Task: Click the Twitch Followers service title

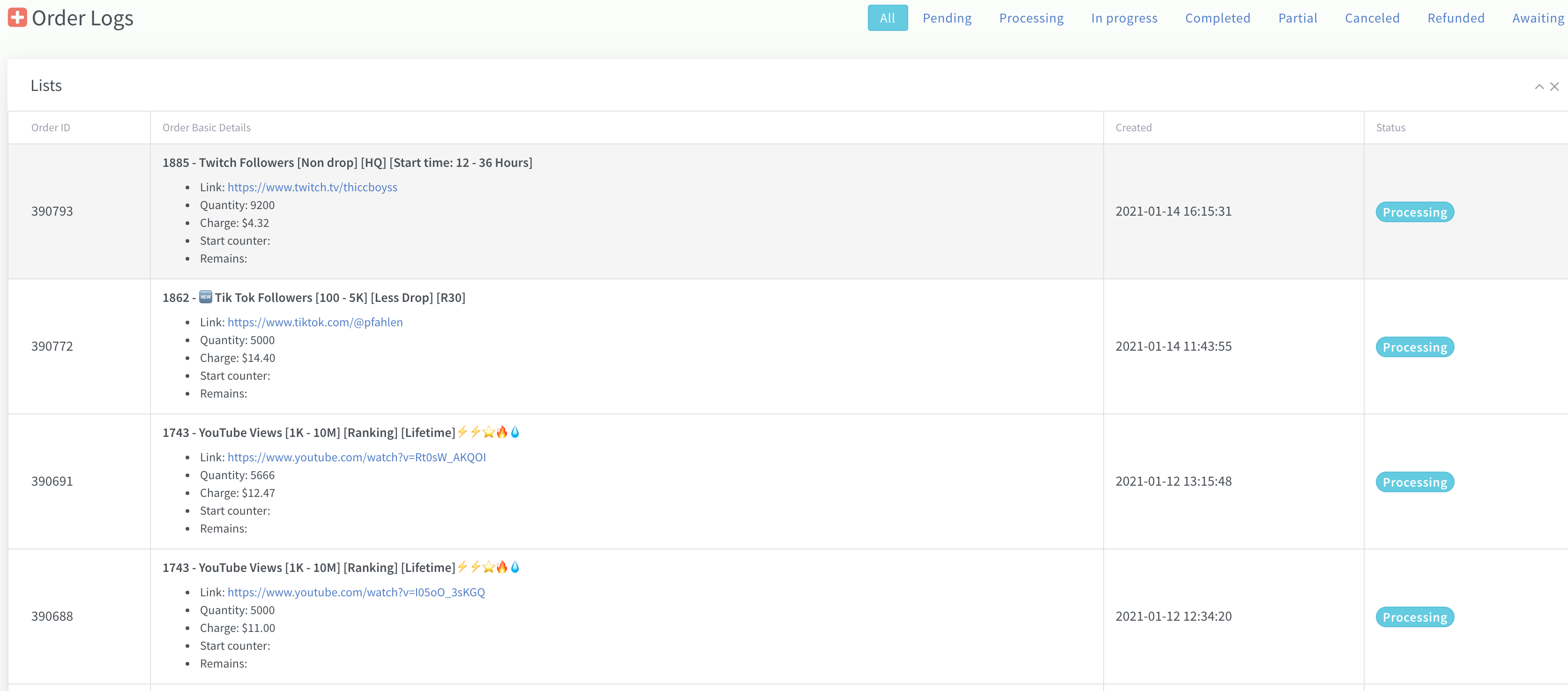Action: pyautogui.click(x=347, y=163)
